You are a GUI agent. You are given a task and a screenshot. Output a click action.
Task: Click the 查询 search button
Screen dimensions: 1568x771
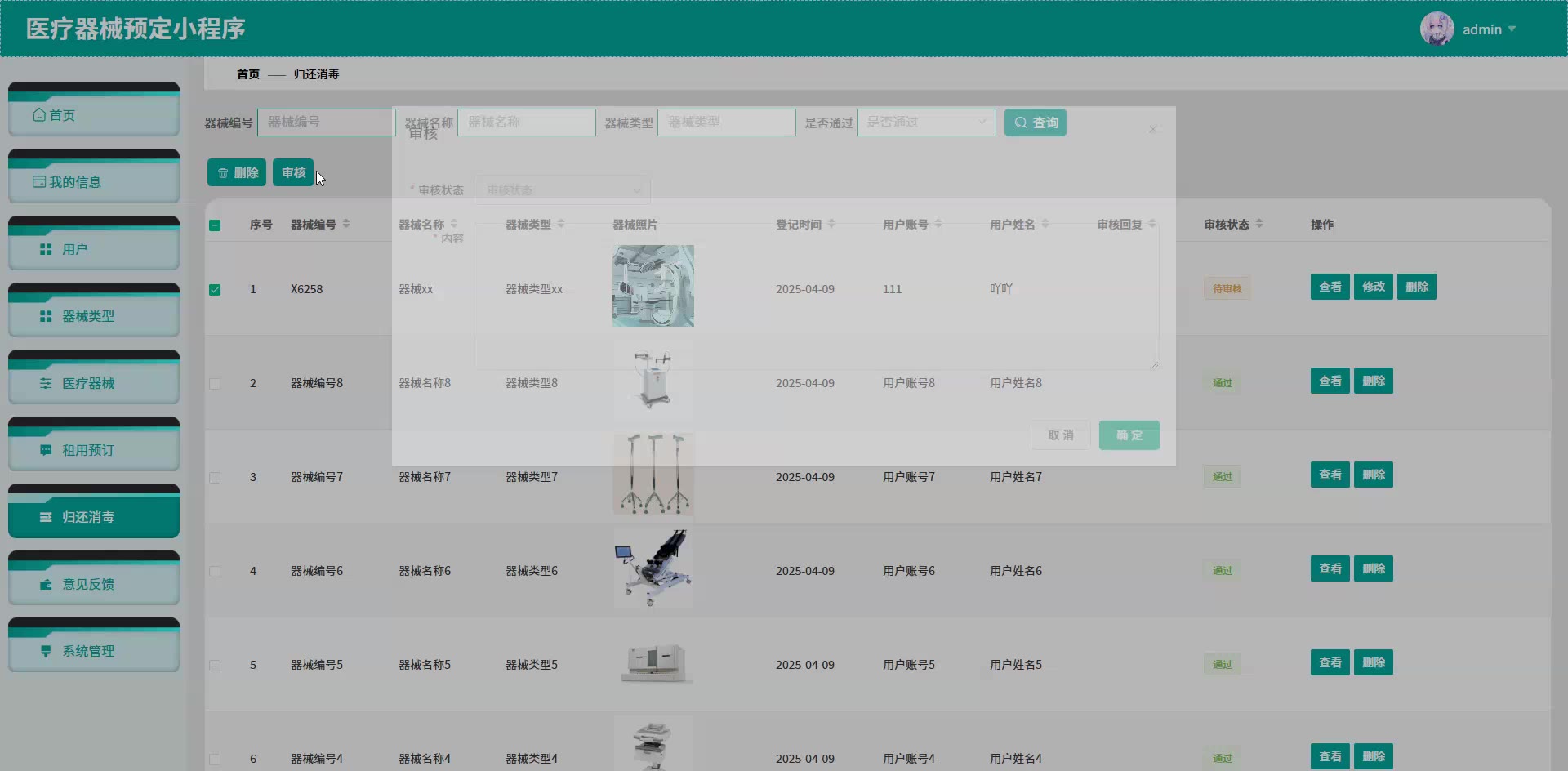point(1036,123)
